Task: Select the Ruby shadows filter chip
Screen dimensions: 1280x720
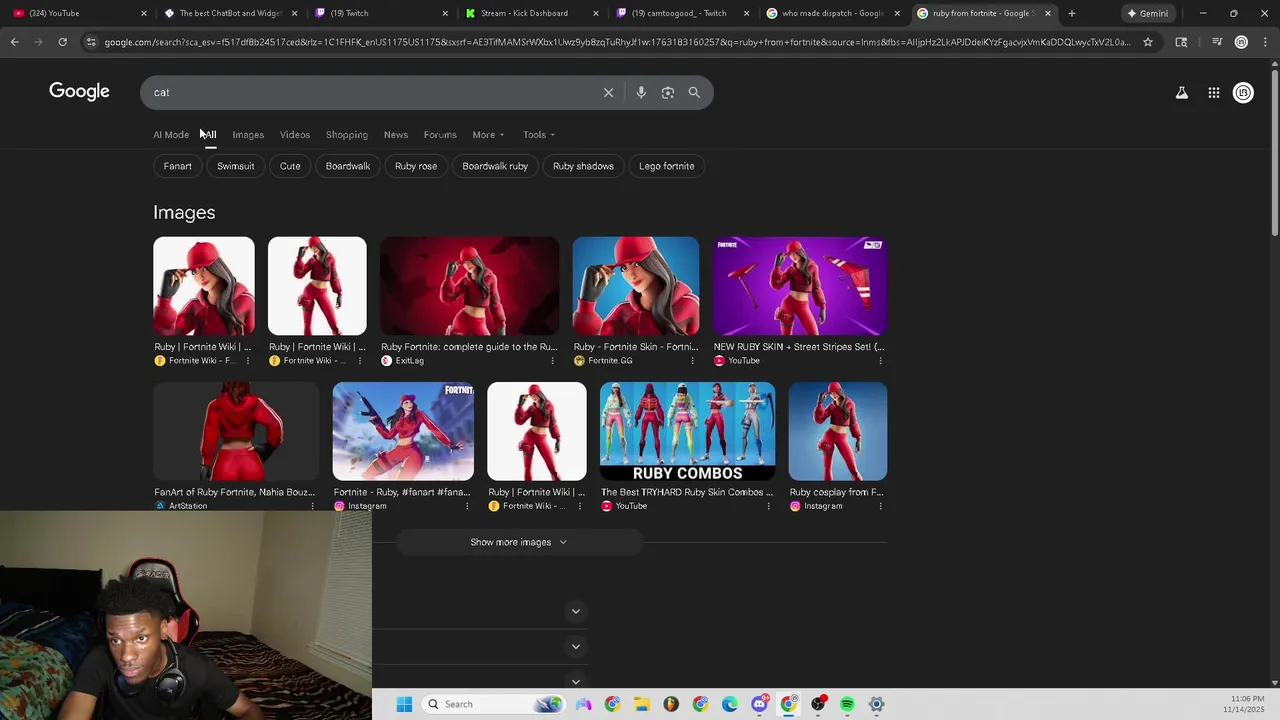Action: tap(583, 166)
